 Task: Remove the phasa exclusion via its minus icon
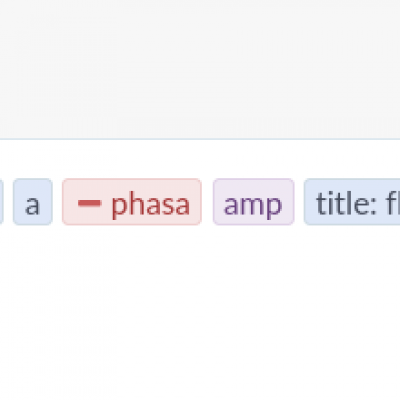click(89, 203)
